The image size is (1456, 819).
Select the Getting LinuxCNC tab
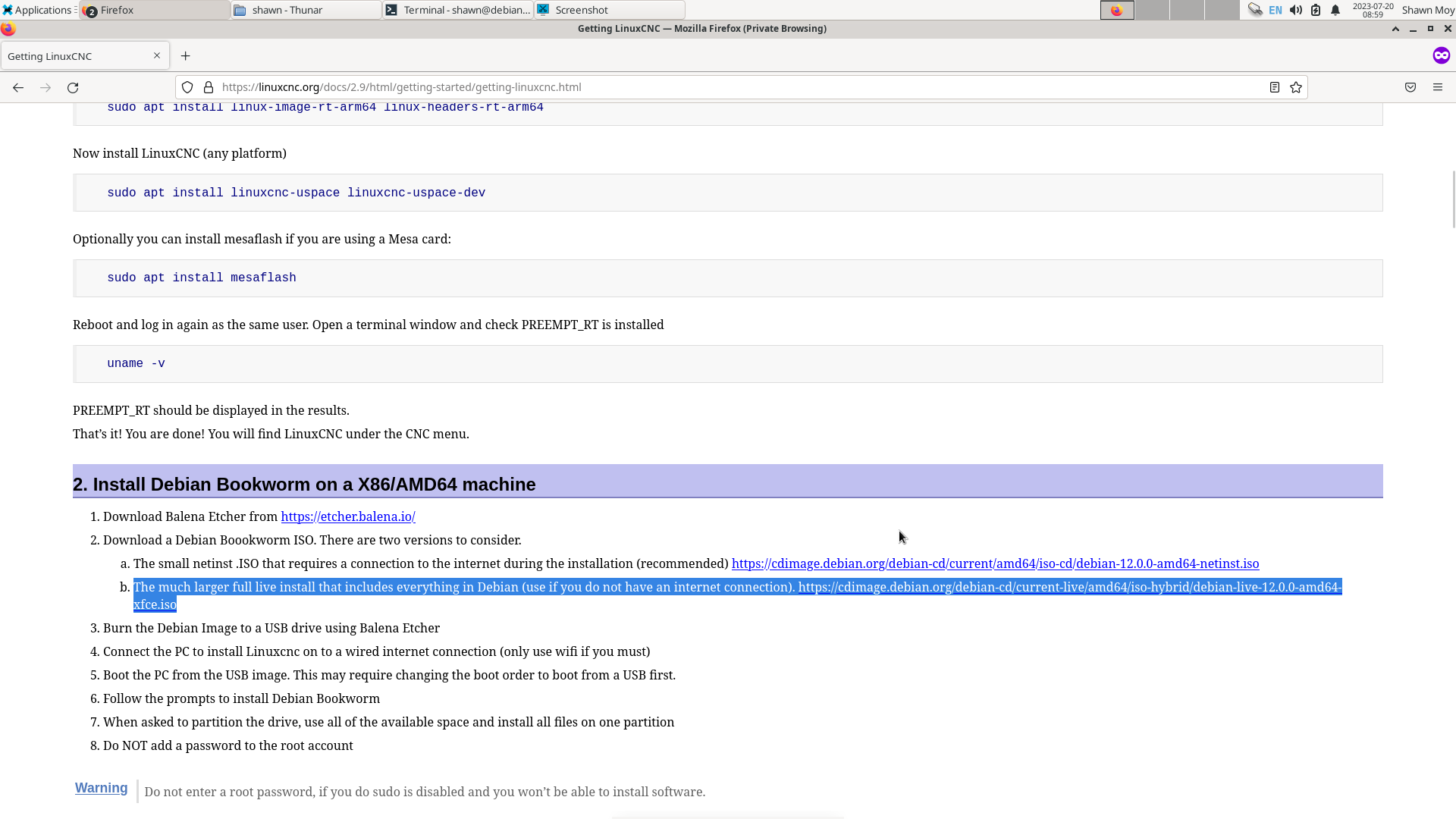[x=85, y=56]
